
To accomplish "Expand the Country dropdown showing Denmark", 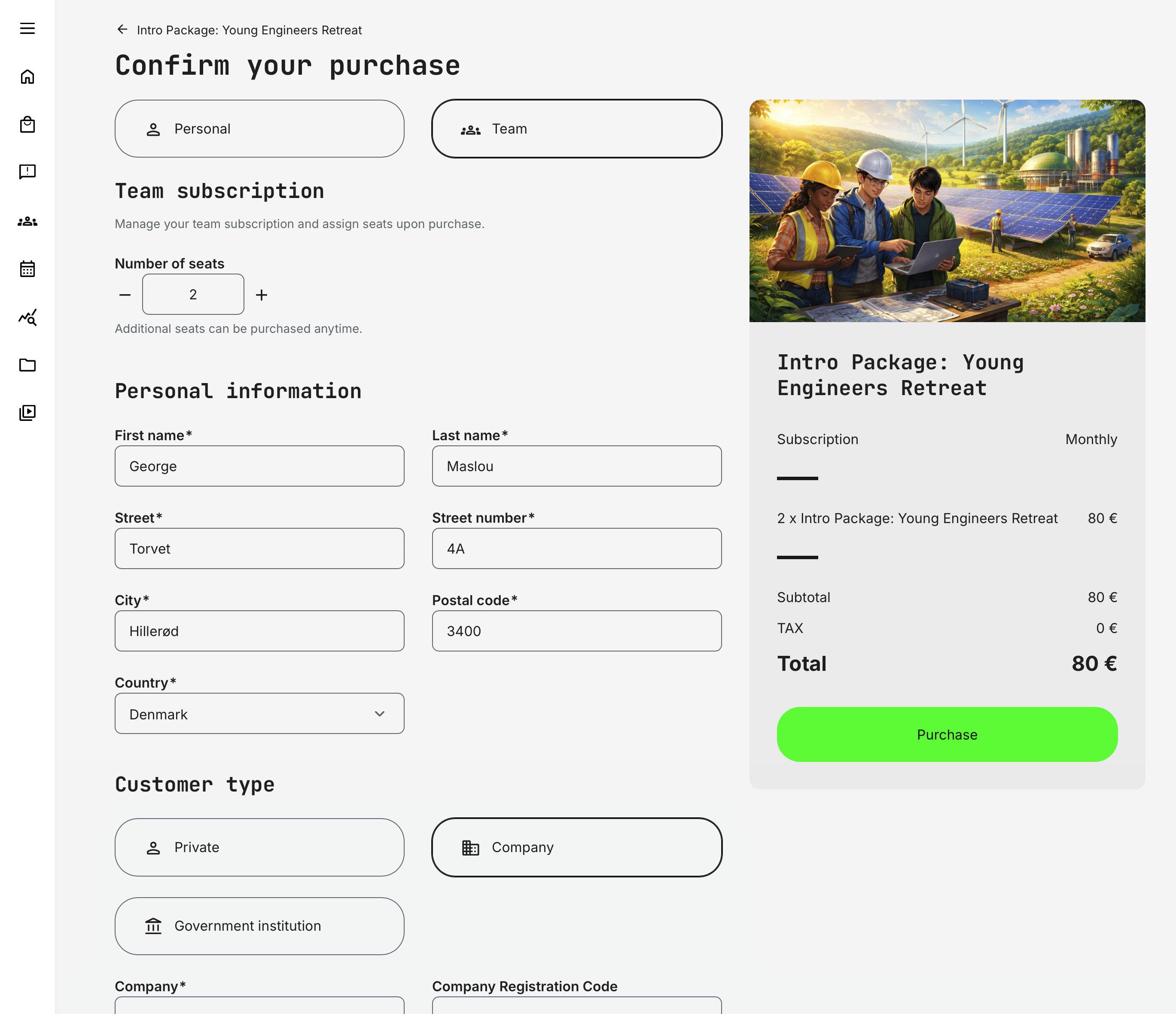I will pos(259,714).
